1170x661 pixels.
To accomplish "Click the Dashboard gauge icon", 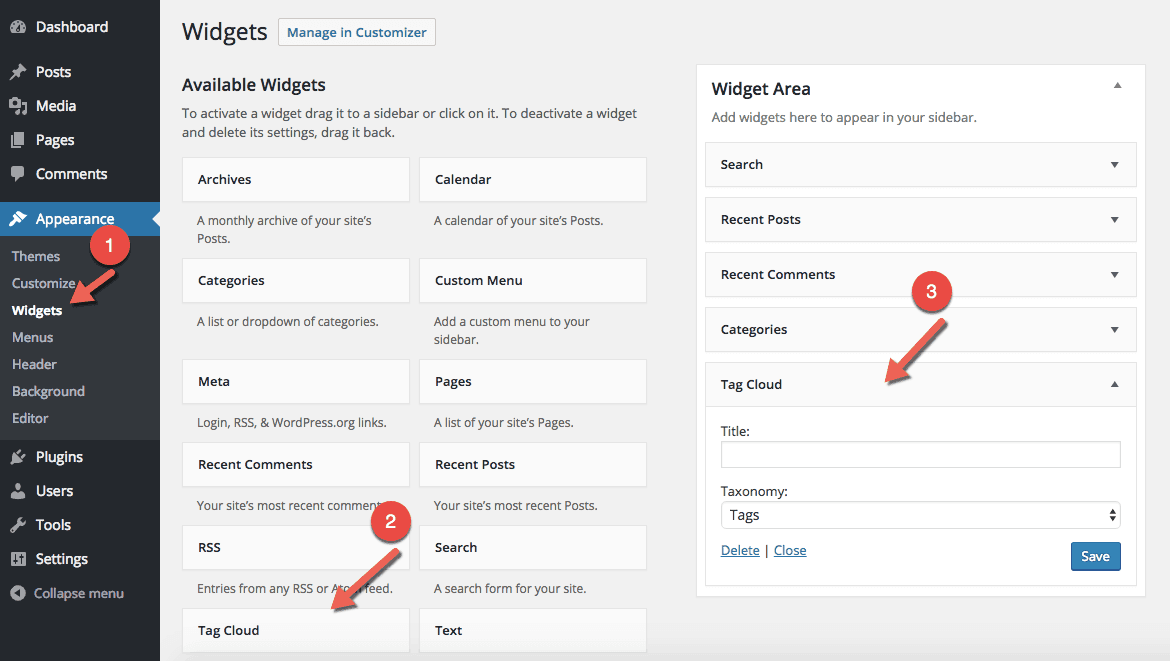I will point(18,28).
